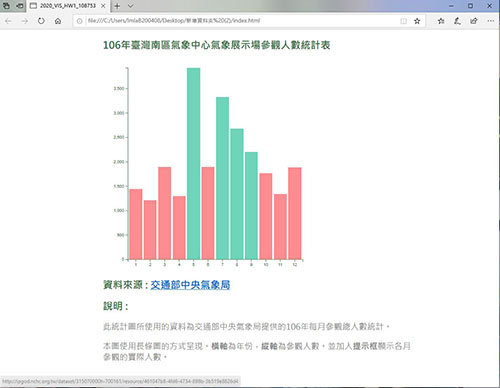Reload the page with refresh icon

(41, 21)
